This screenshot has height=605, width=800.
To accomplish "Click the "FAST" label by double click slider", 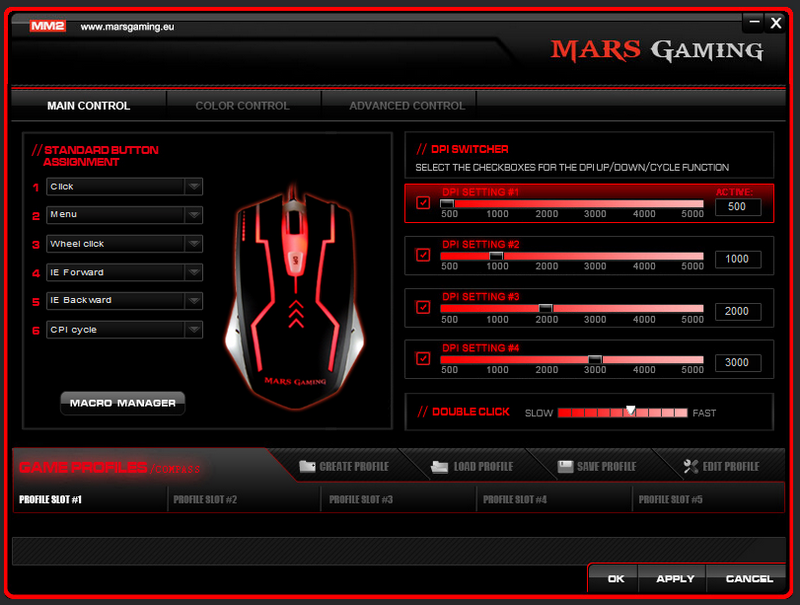I will point(704,413).
